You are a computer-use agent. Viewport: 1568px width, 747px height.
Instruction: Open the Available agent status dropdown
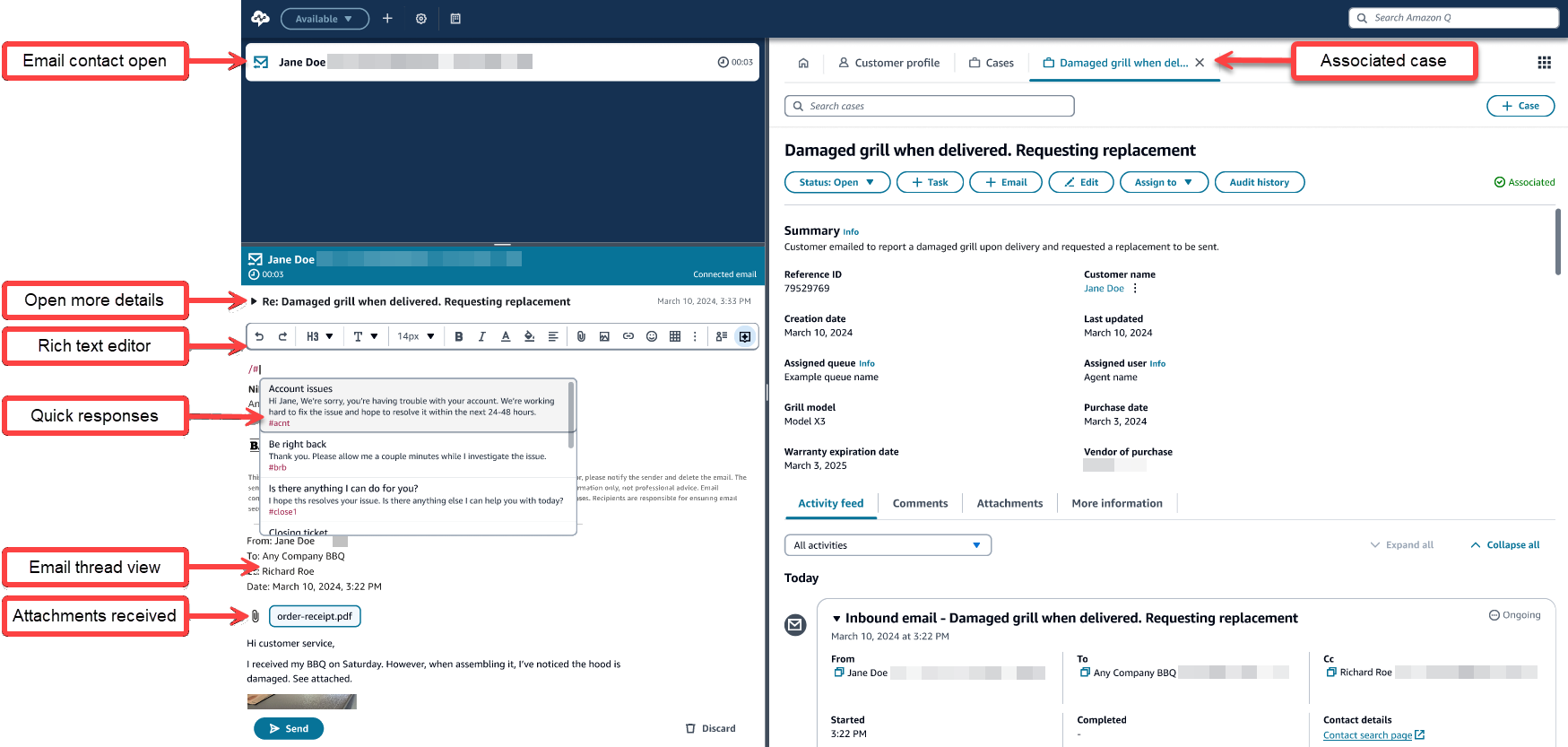pos(325,19)
